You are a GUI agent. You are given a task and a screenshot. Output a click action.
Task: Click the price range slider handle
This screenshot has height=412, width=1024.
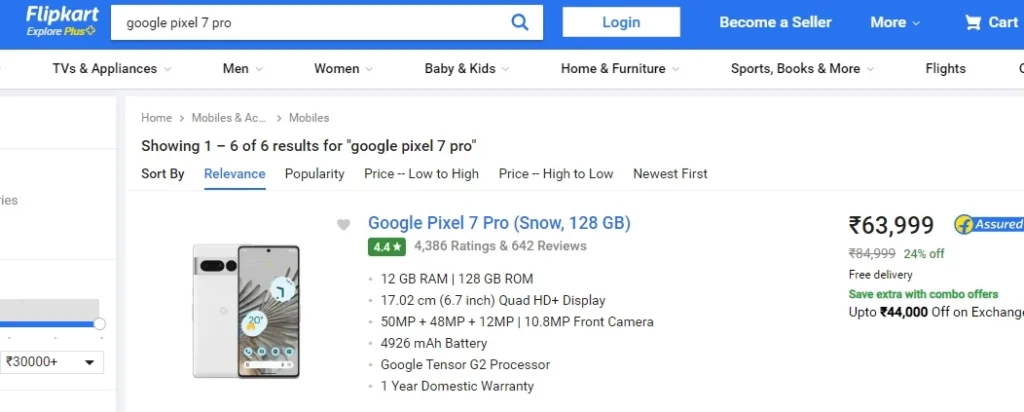pyautogui.click(x=99, y=324)
